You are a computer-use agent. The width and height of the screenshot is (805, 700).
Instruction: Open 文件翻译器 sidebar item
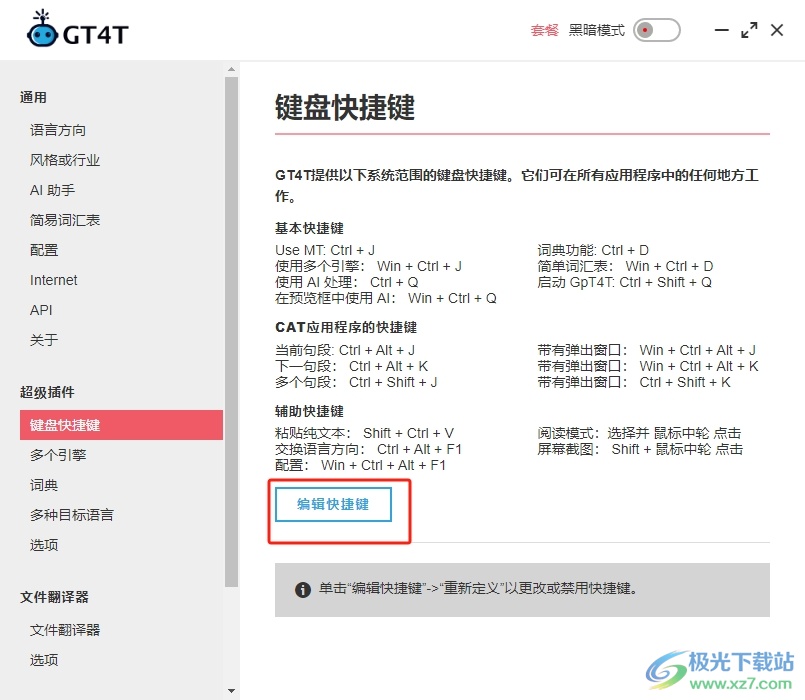[65, 630]
